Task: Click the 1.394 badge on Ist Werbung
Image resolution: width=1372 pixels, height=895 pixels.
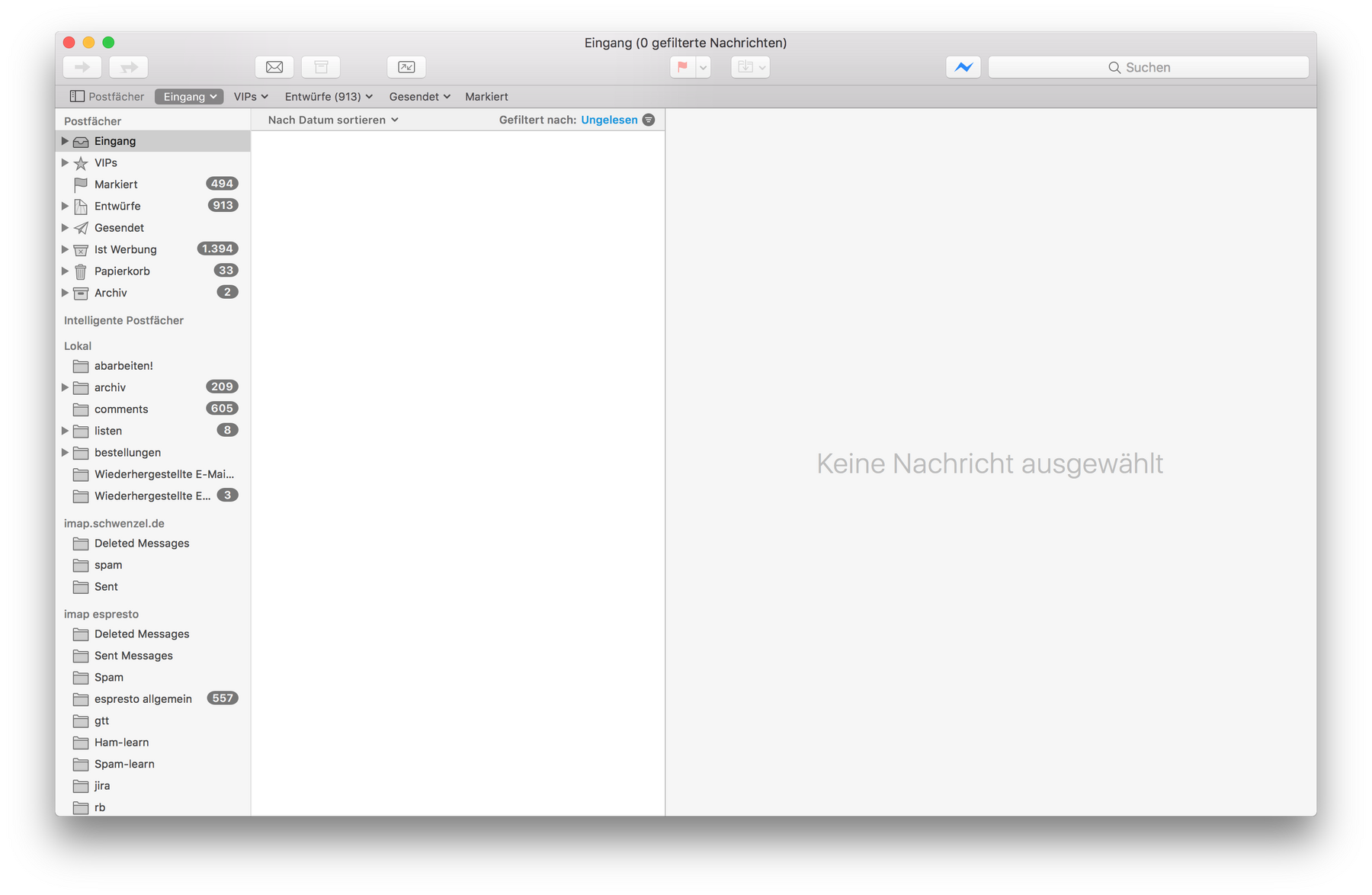Action: pos(217,249)
